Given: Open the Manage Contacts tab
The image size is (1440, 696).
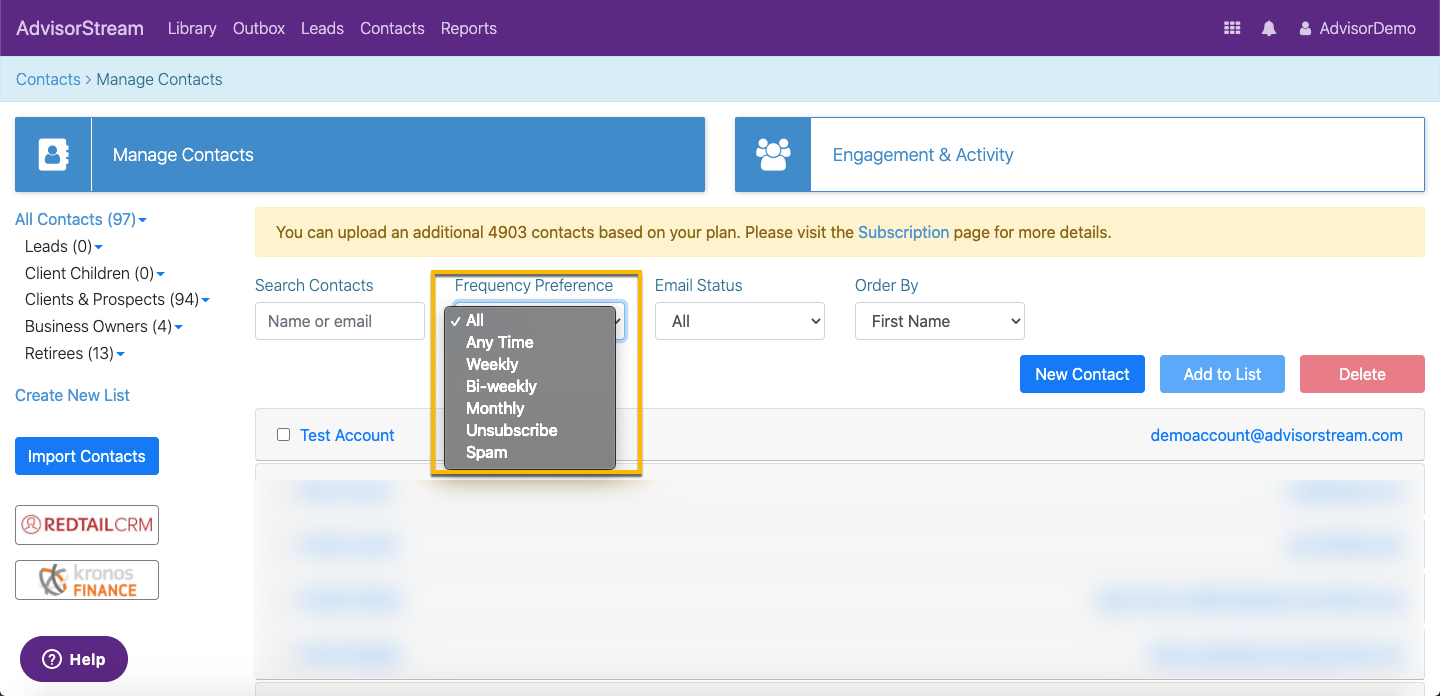Looking at the screenshot, I should (360, 154).
